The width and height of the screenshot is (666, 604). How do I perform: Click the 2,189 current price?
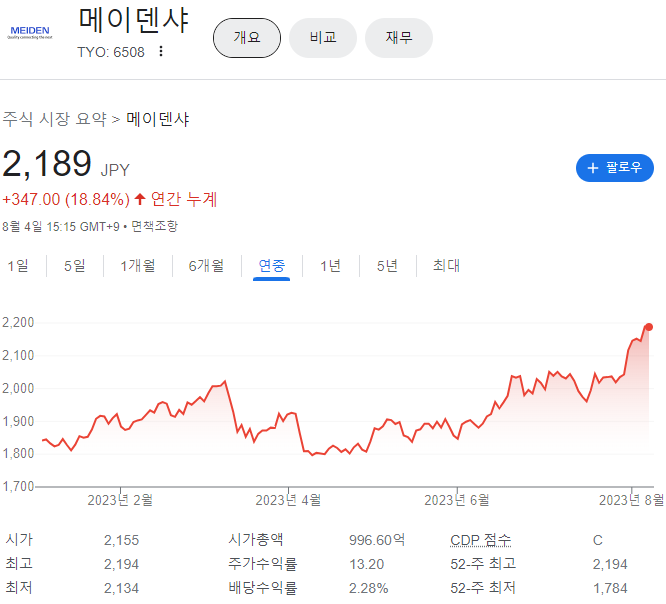(47, 164)
